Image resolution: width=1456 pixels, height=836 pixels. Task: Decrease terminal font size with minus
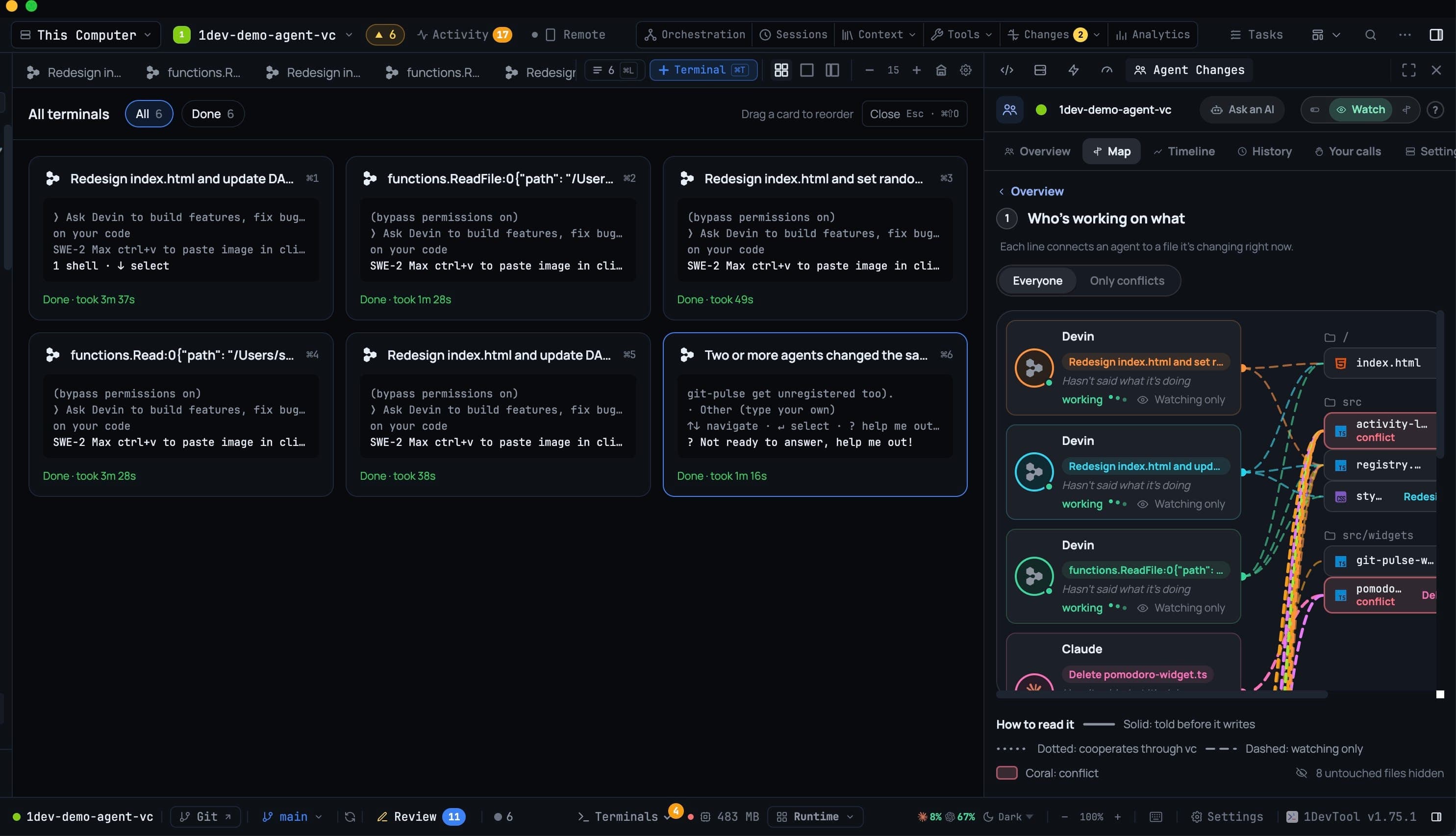coord(869,70)
